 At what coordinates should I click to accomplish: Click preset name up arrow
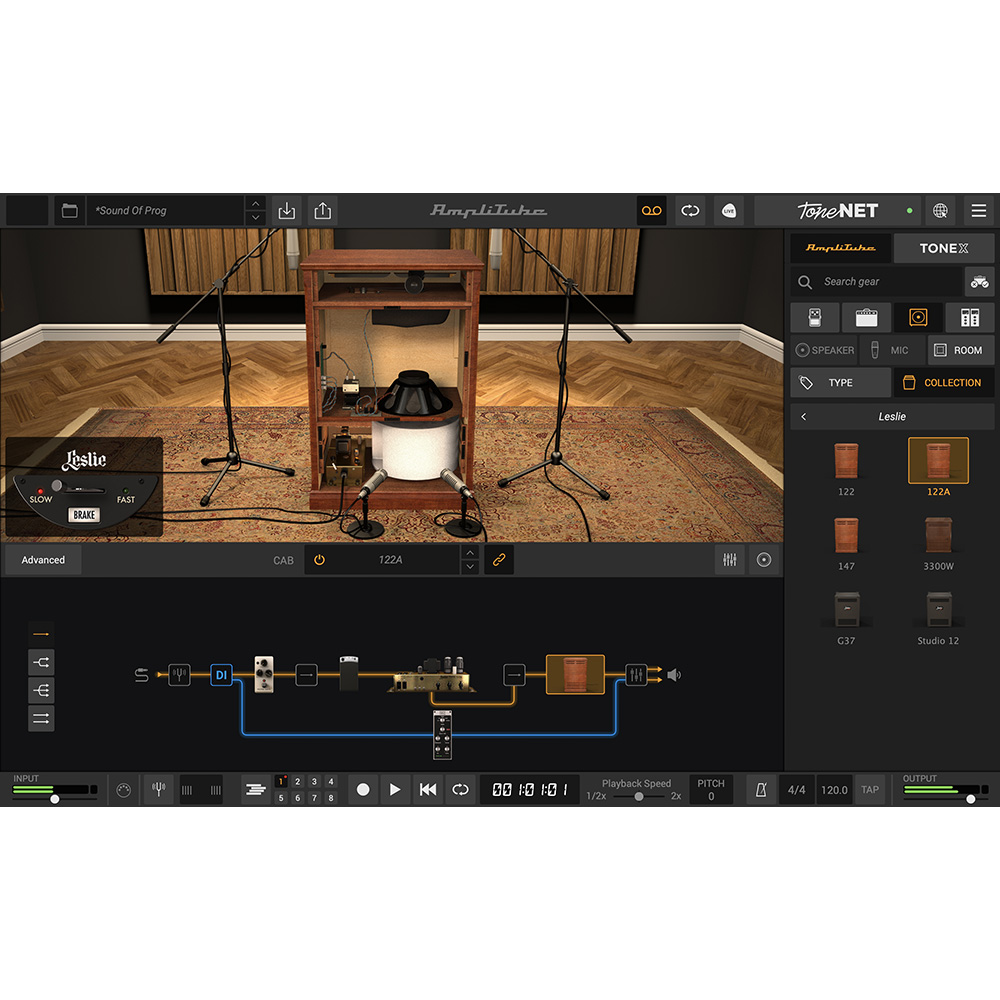coord(255,203)
